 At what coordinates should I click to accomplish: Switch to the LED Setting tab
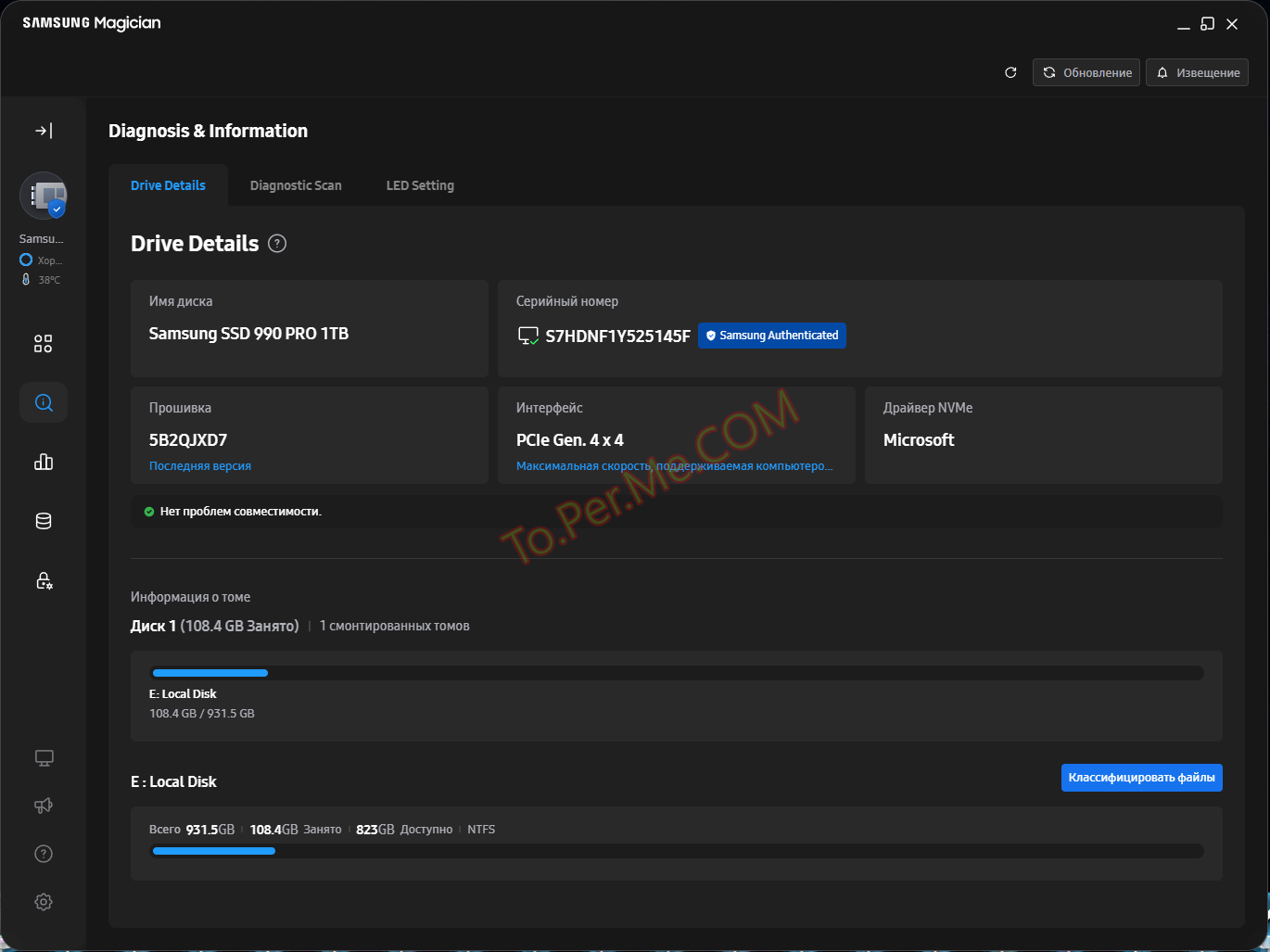tap(420, 185)
